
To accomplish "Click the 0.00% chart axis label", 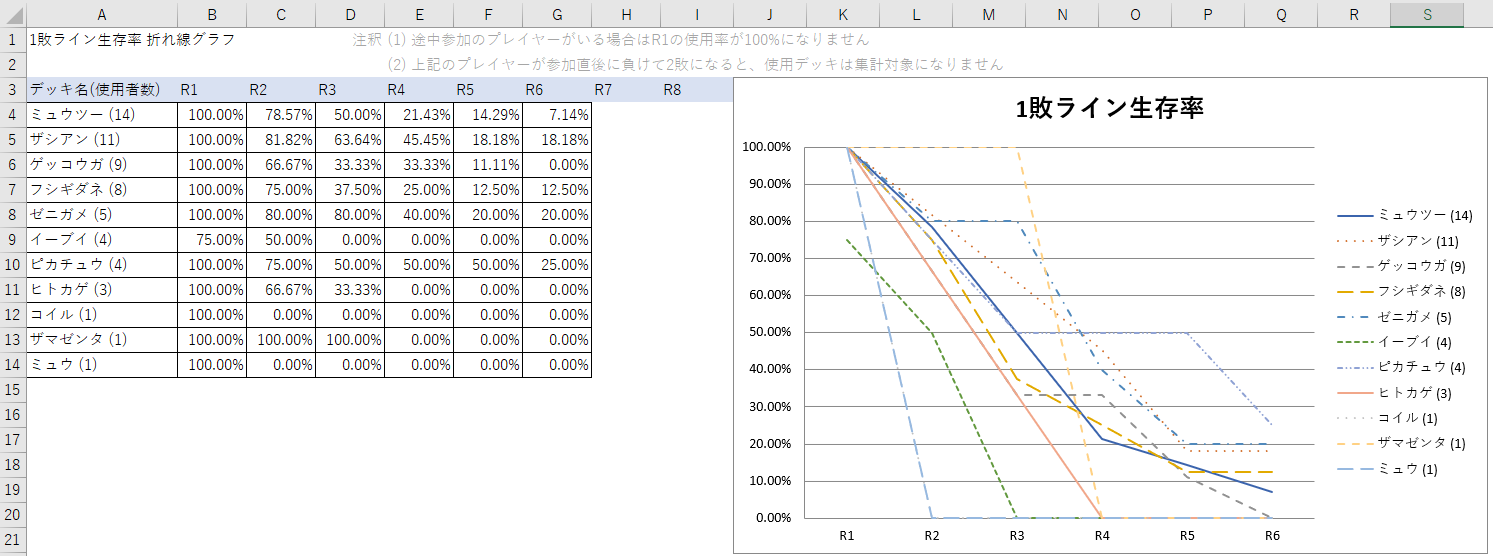I will click(773, 518).
